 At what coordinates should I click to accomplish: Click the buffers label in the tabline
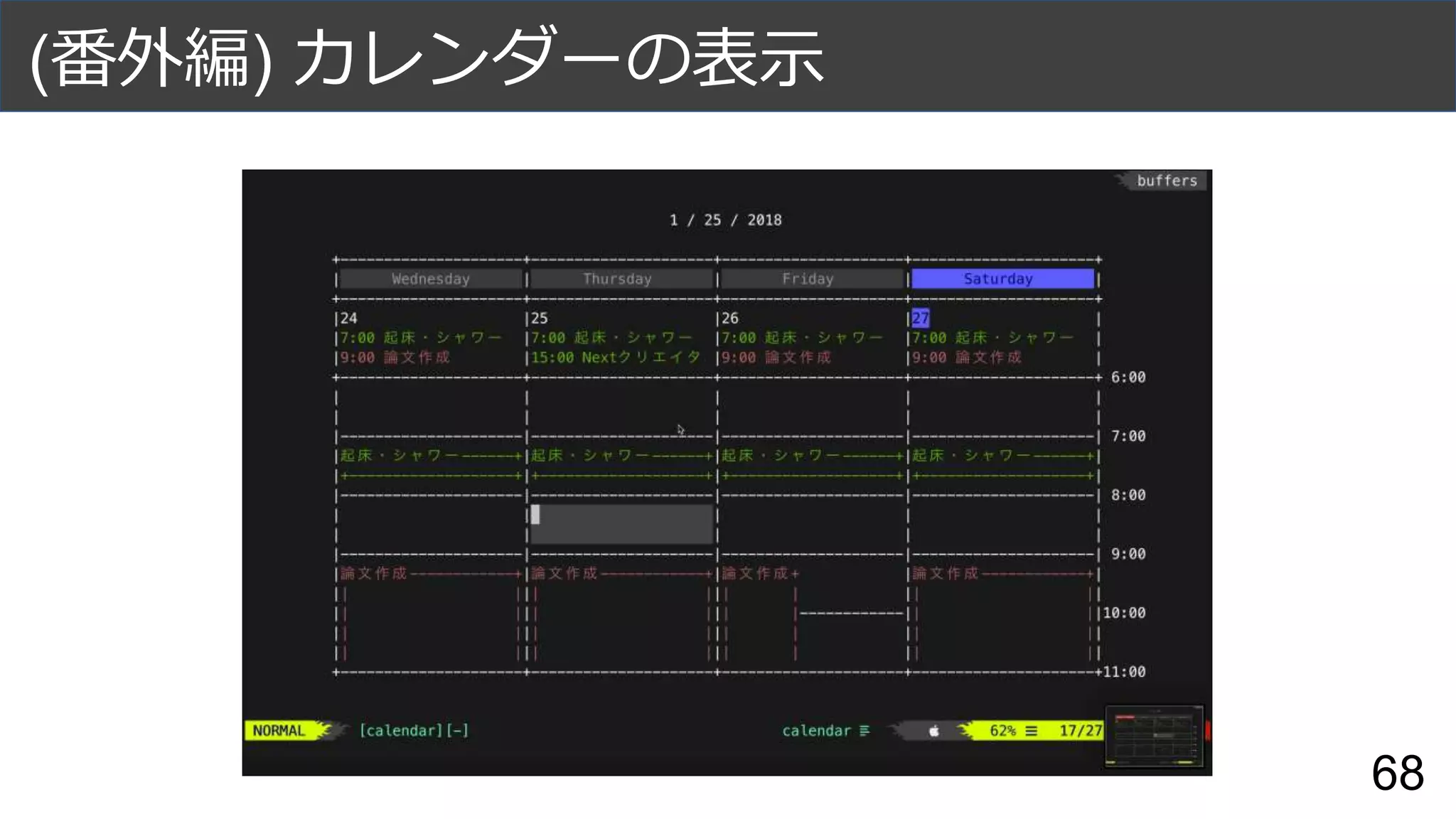coord(1167,181)
